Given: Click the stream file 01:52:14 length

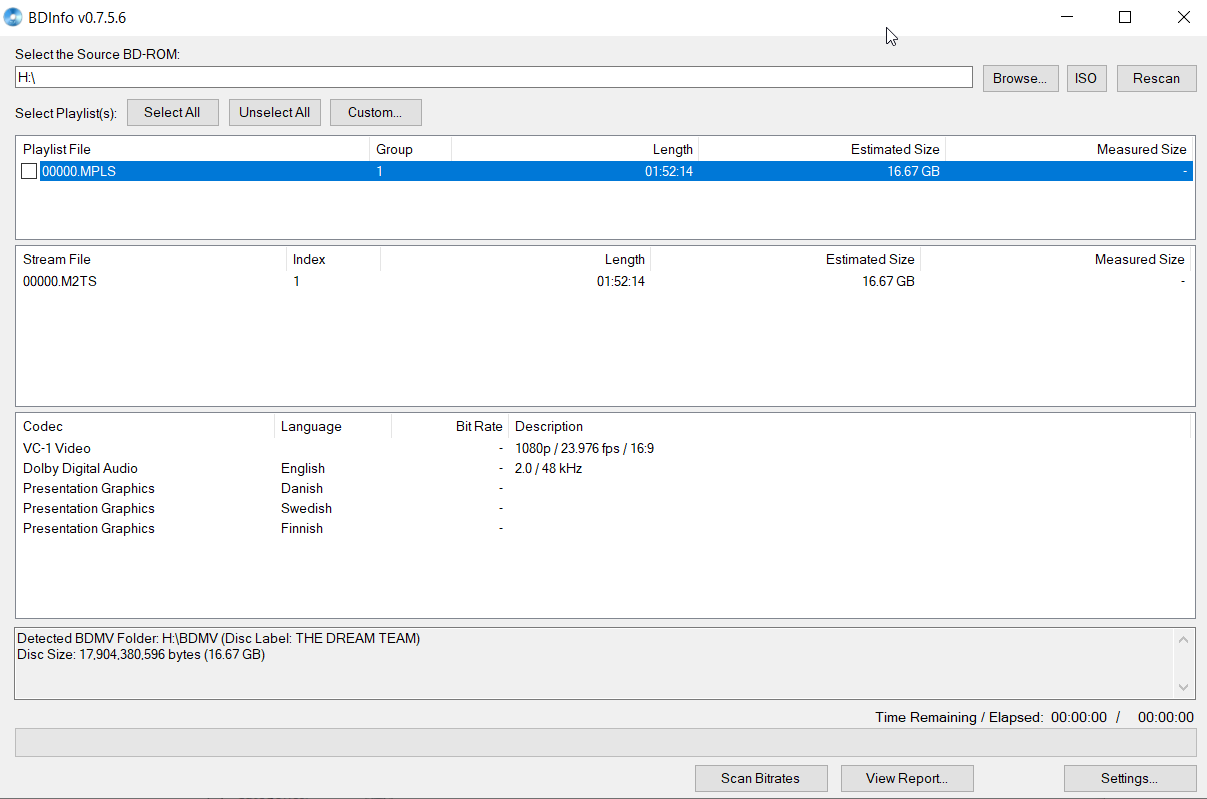Looking at the screenshot, I should (621, 281).
